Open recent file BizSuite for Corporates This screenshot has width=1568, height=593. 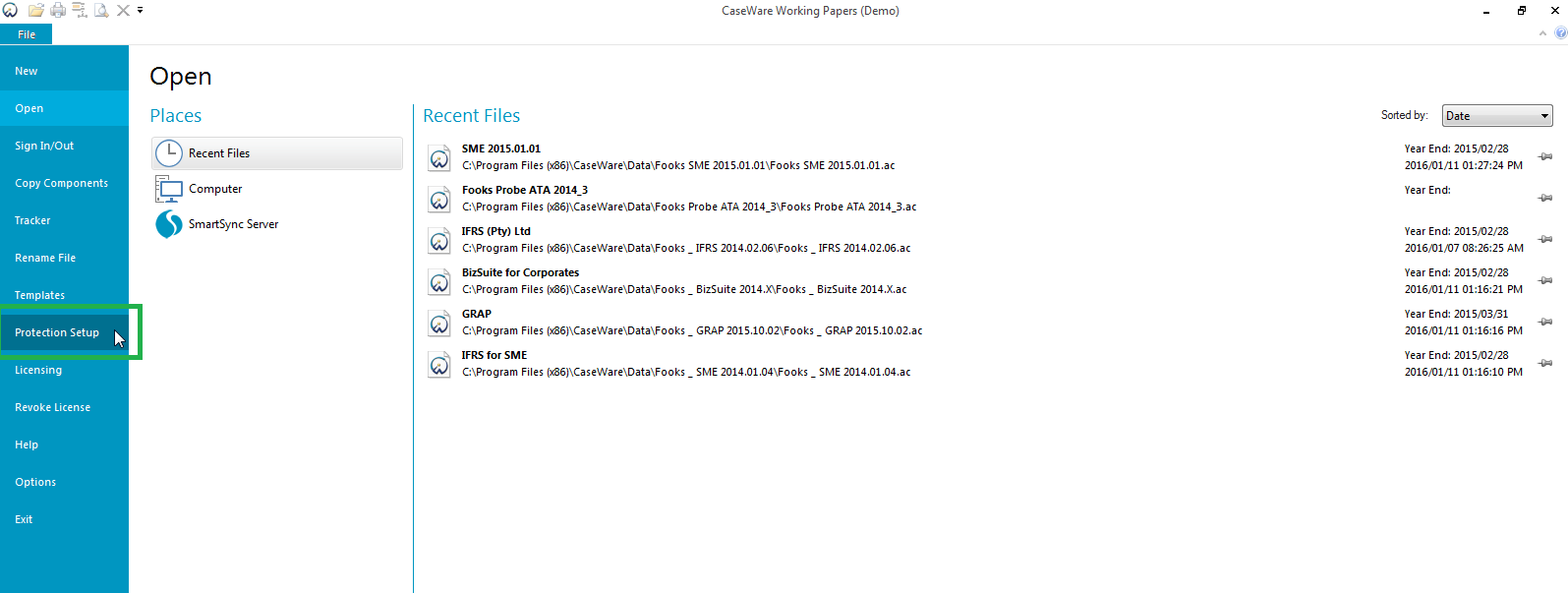[x=521, y=273]
